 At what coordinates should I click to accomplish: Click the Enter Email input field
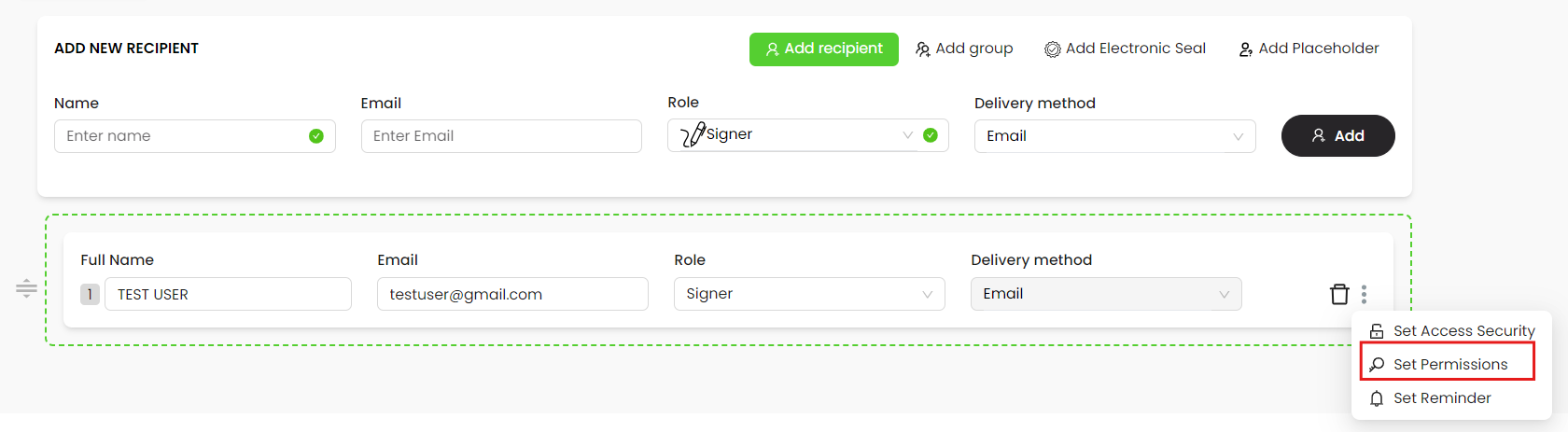pos(500,136)
